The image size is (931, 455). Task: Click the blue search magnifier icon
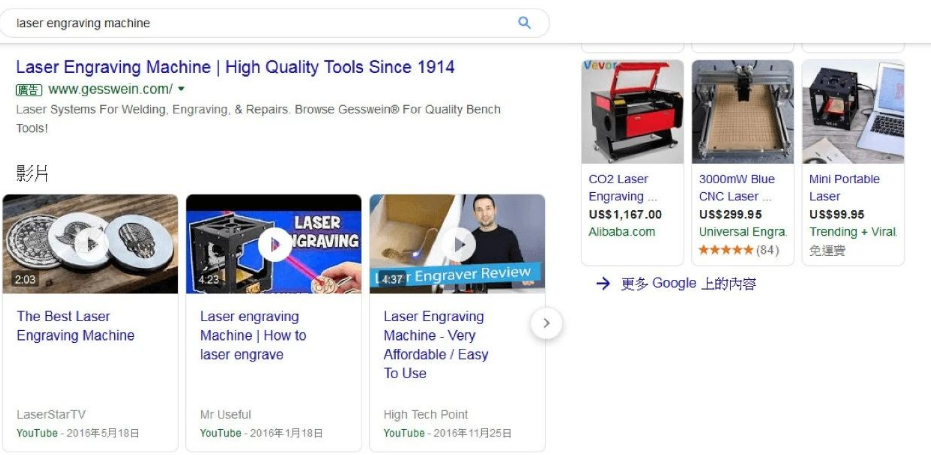coord(524,23)
